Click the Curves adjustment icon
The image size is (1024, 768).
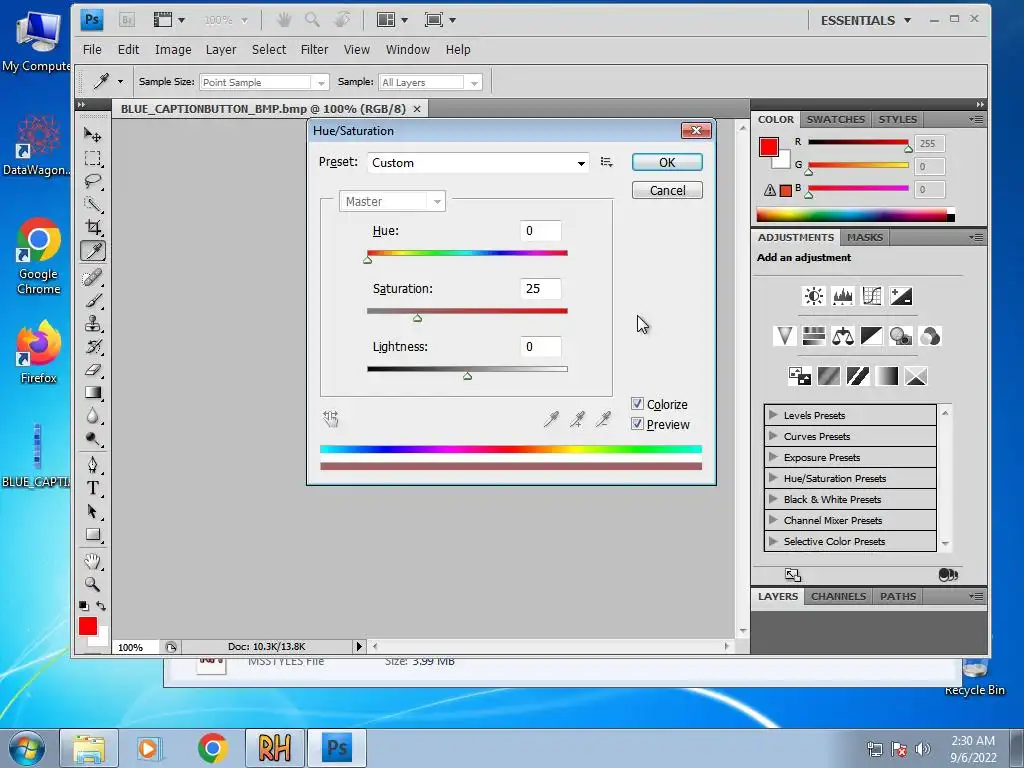click(x=872, y=296)
